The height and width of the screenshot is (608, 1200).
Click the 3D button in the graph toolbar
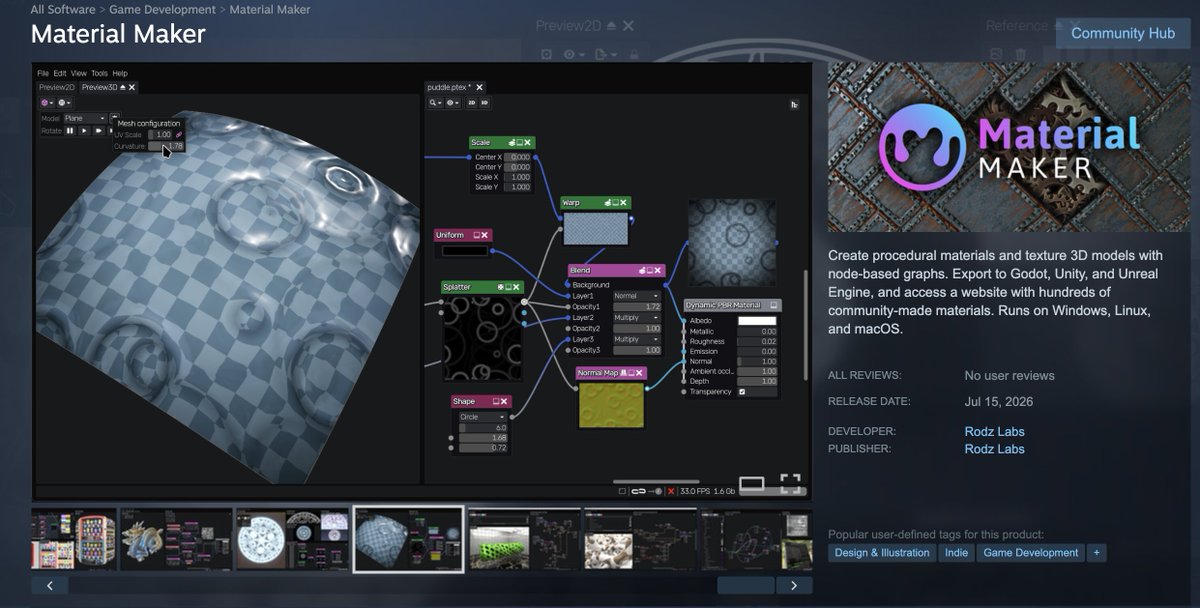484,103
